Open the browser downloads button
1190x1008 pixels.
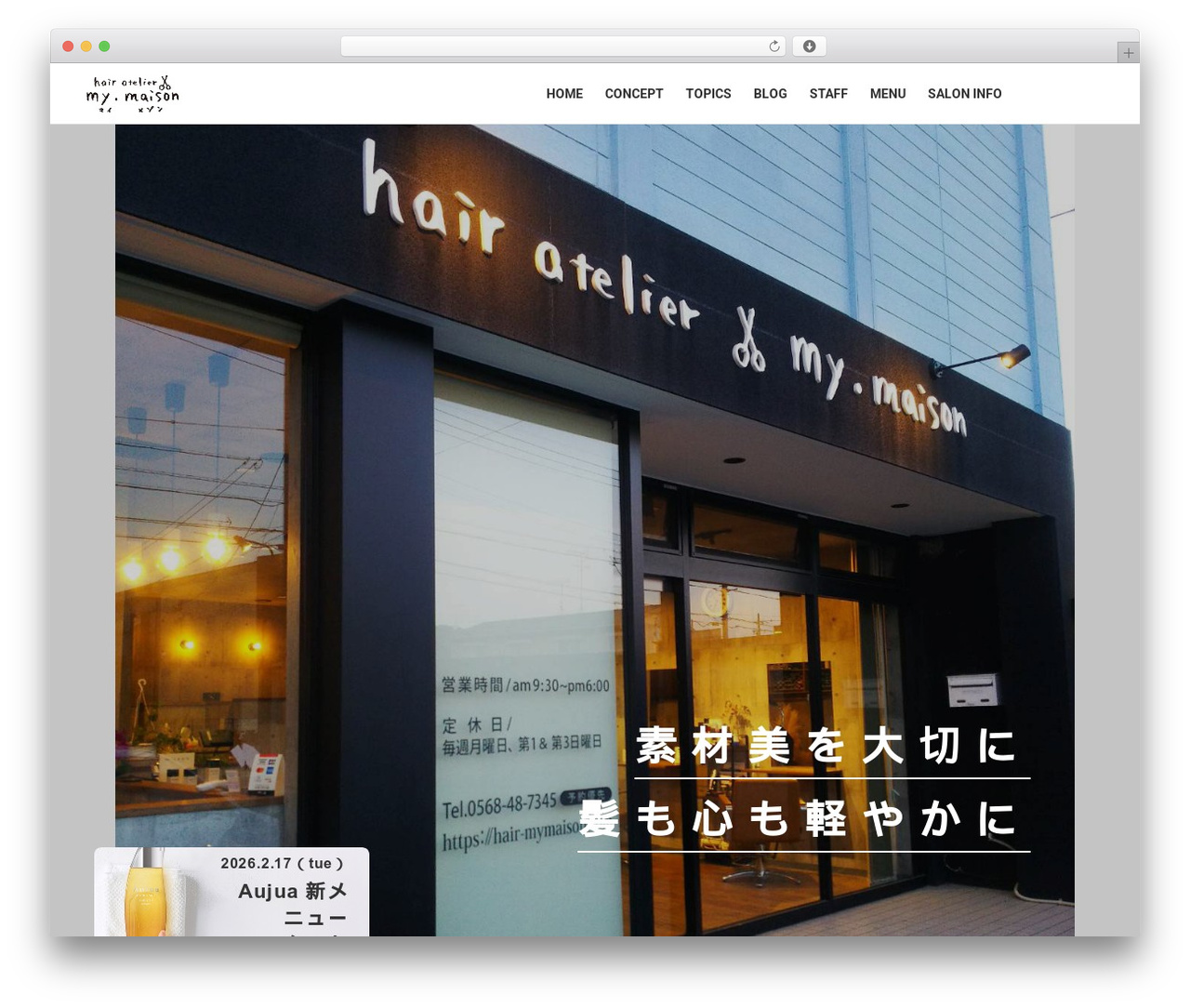(810, 46)
